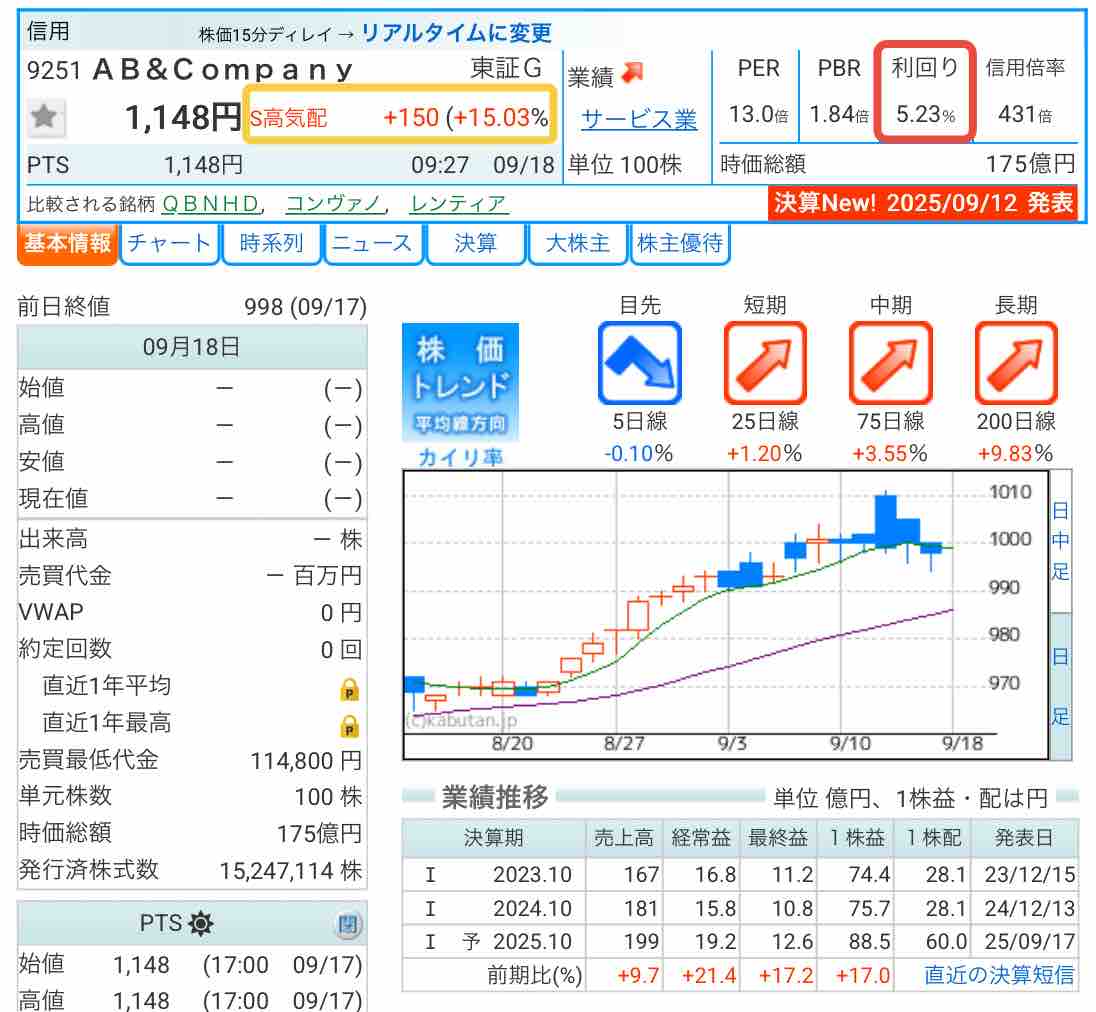The height and width of the screenshot is (1012, 1096).
Task: Click the +1.20% deviation value
Action: point(764,454)
